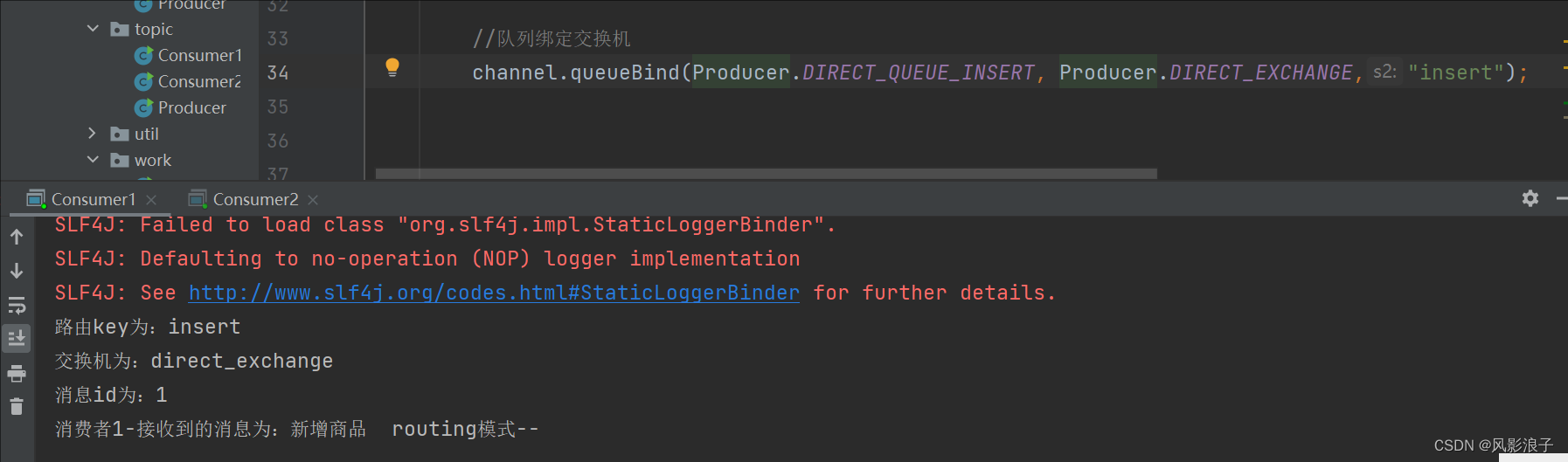Toggle soft-wrap in console output
This screenshot has width=1568, height=462.
[x=17, y=305]
